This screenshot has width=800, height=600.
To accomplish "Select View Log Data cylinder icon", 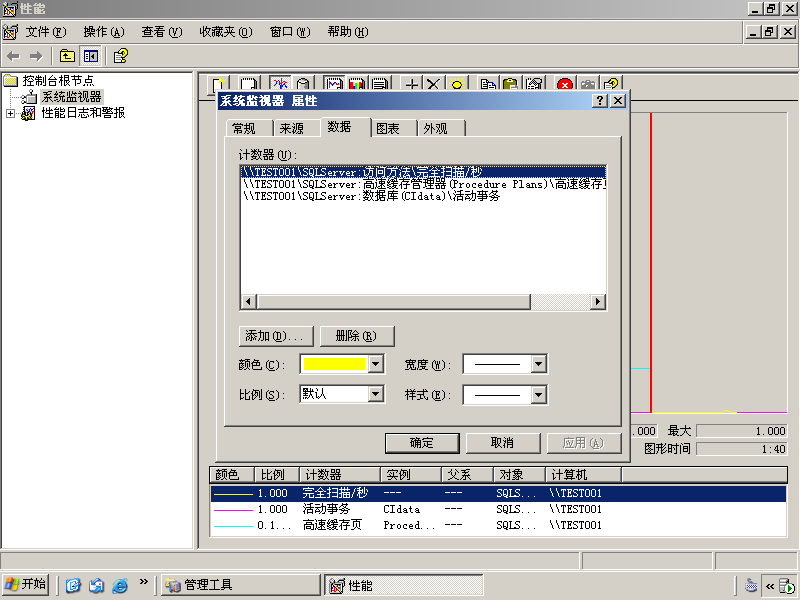I will click(304, 83).
